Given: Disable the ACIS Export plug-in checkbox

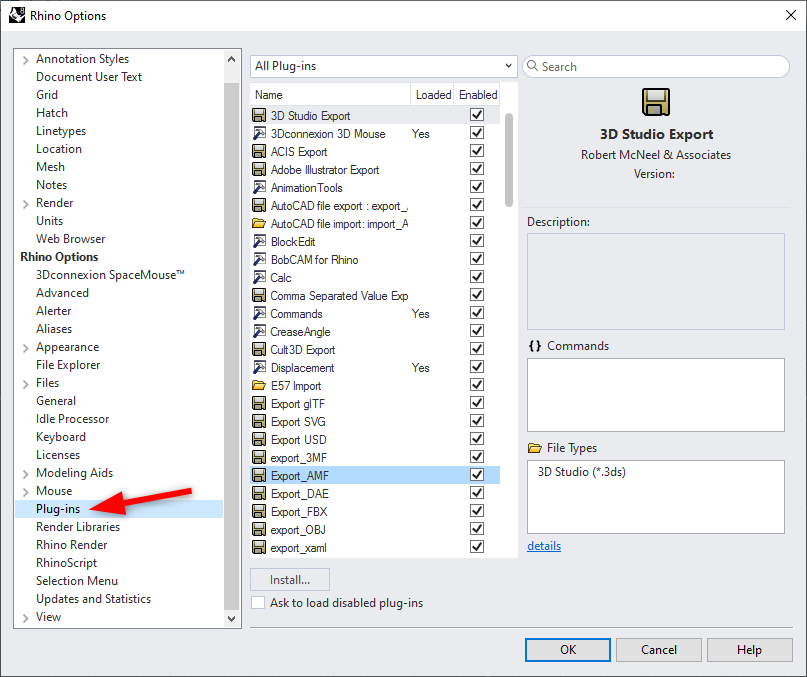Looking at the screenshot, I should tap(477, 152).
